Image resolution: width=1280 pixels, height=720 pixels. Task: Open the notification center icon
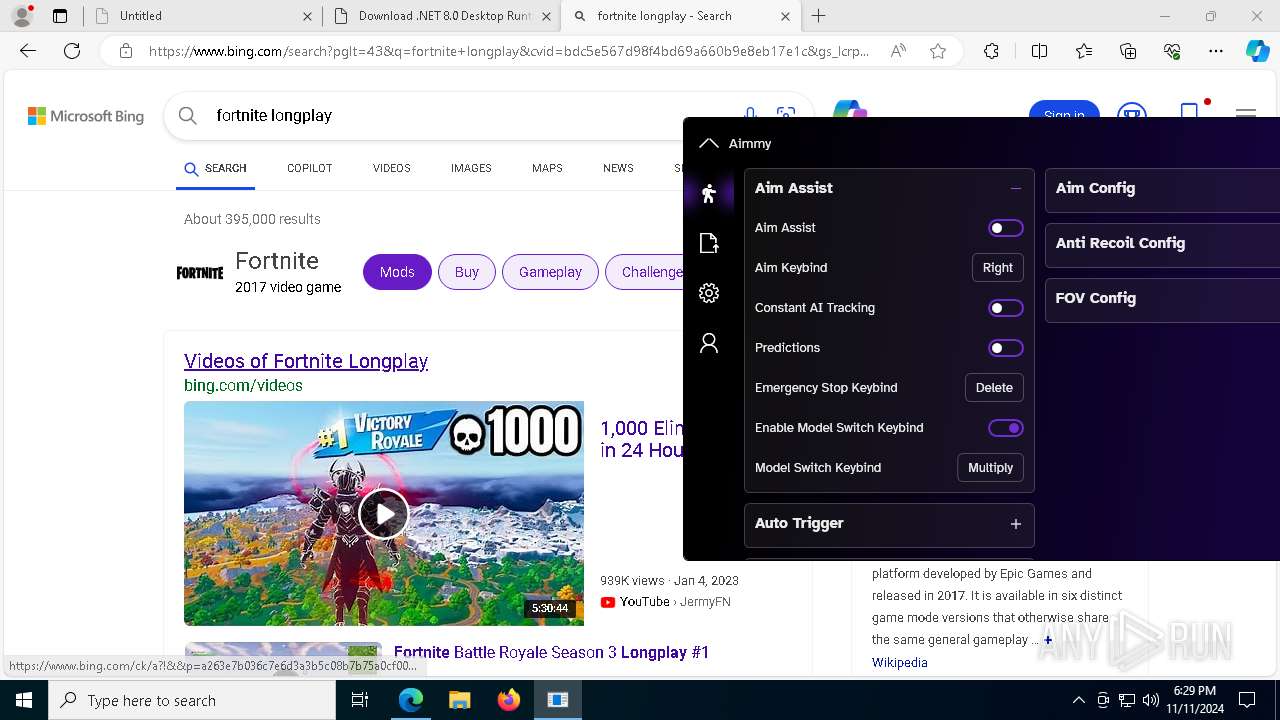pos(1247,700)
